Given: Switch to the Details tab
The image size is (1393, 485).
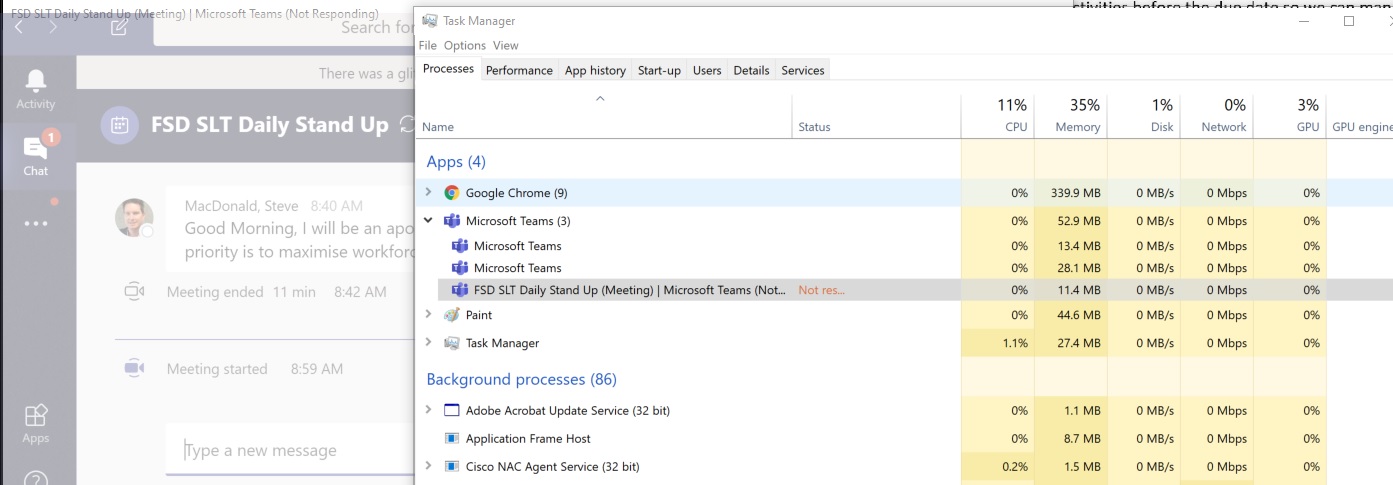Looking at the screenshot, I should point(751,70).
